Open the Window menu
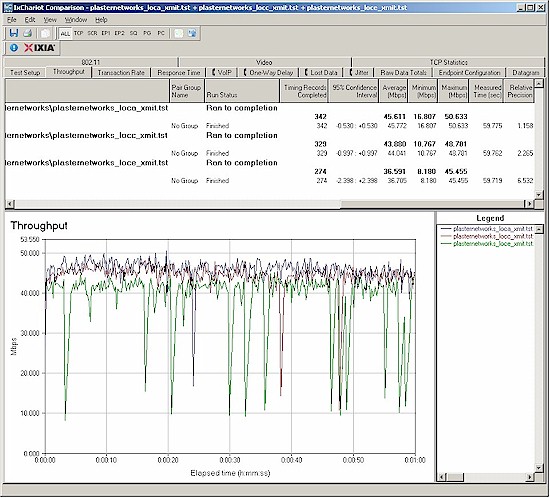 coord(75,20)
